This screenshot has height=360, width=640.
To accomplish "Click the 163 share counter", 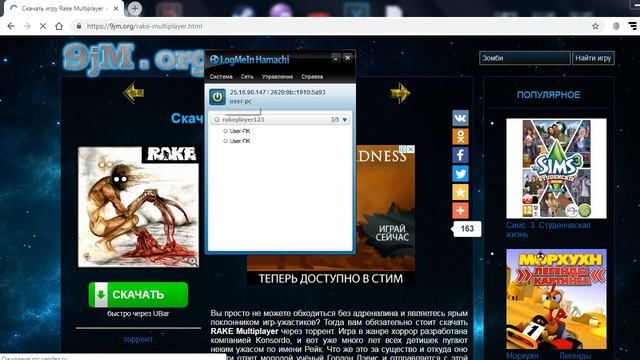I will point(467,229).
